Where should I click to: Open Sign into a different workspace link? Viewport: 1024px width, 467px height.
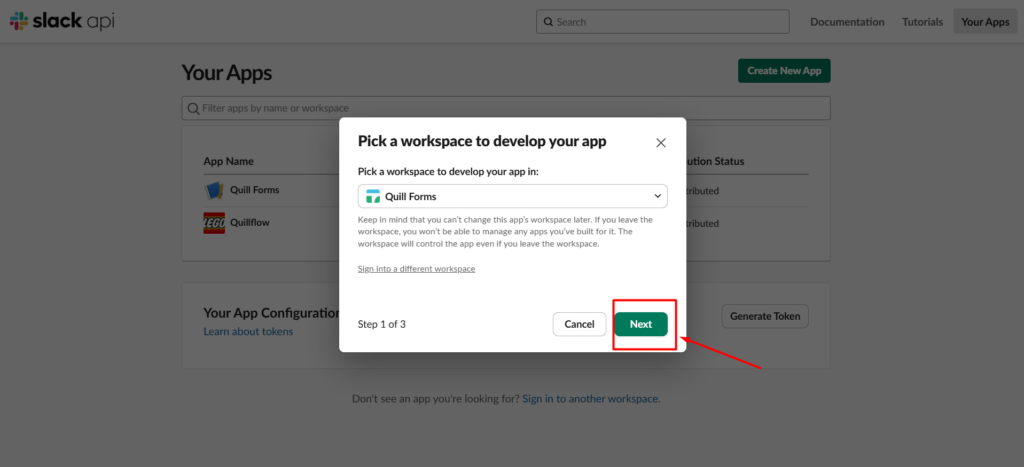(x=417, y=268)
